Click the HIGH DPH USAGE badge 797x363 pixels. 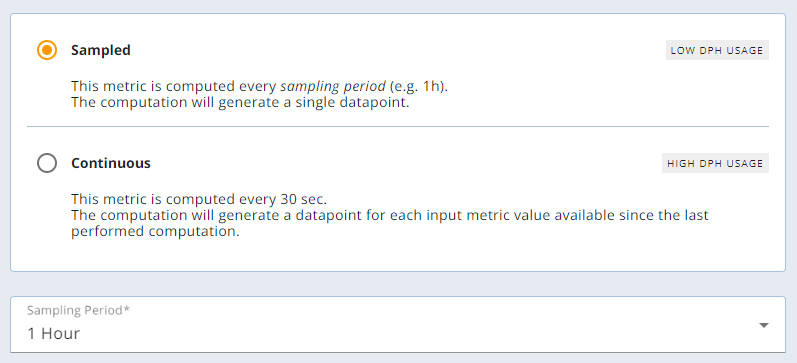click(715, 163)
